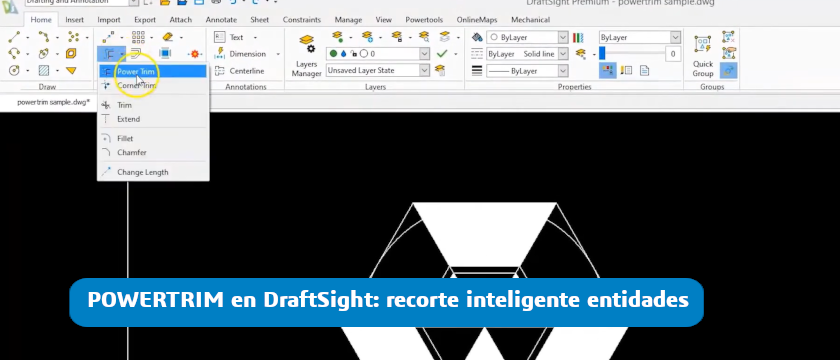Click the transparency value field showing 0
This screenshot has width=840, height=360.
click(x=673, y=54)
